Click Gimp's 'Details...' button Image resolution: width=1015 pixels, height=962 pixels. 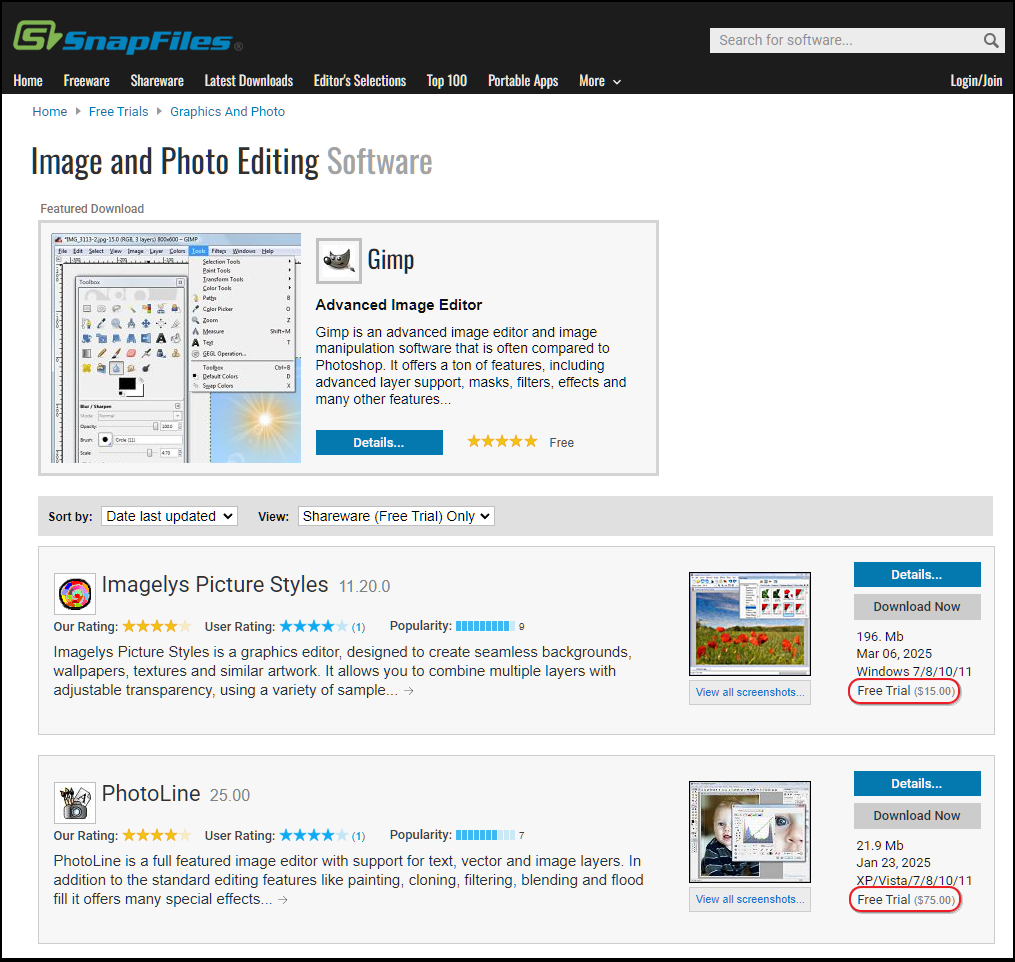(379, 441)
